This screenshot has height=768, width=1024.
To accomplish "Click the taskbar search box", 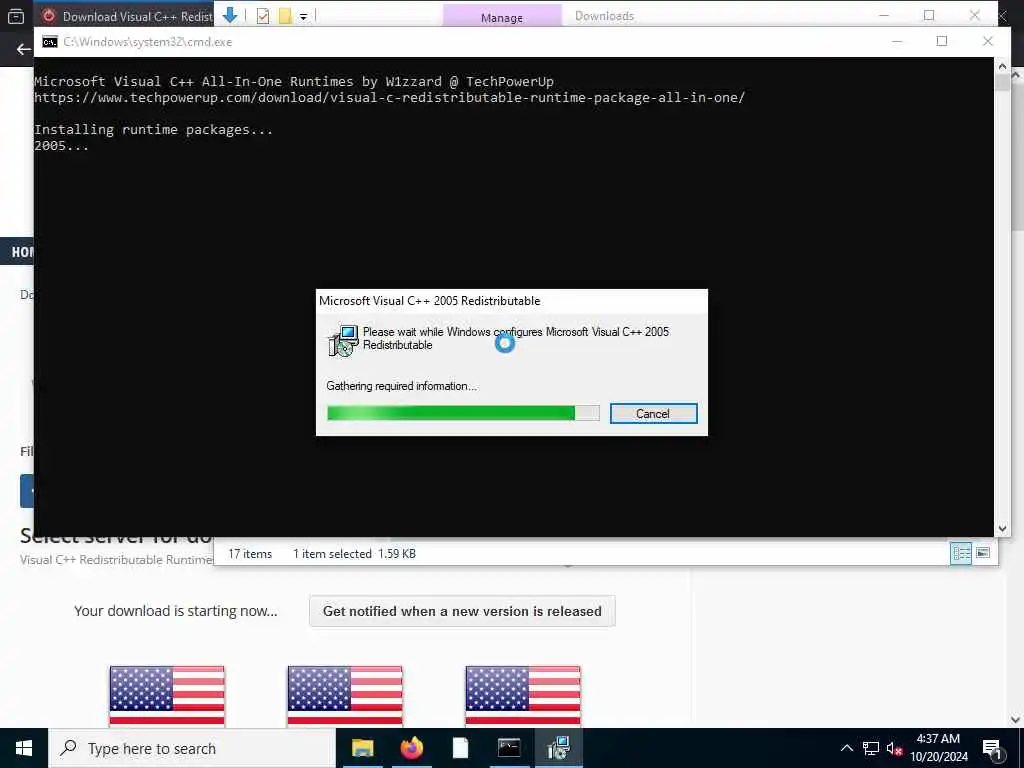I will click(x=192, y=748).
